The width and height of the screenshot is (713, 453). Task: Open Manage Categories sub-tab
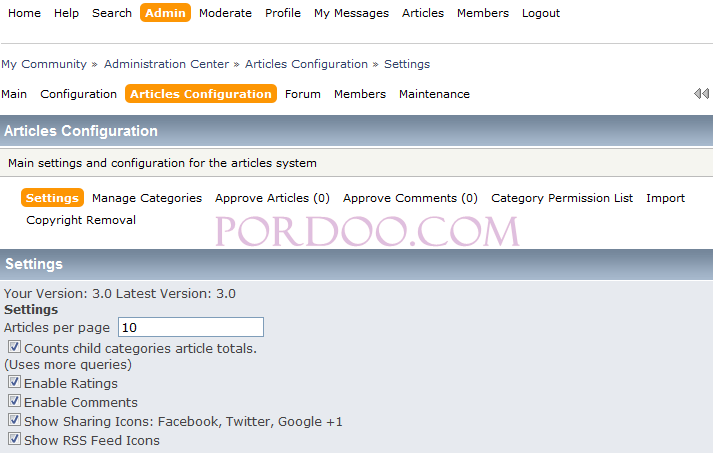pyautogui.click(x=147, y=198)
